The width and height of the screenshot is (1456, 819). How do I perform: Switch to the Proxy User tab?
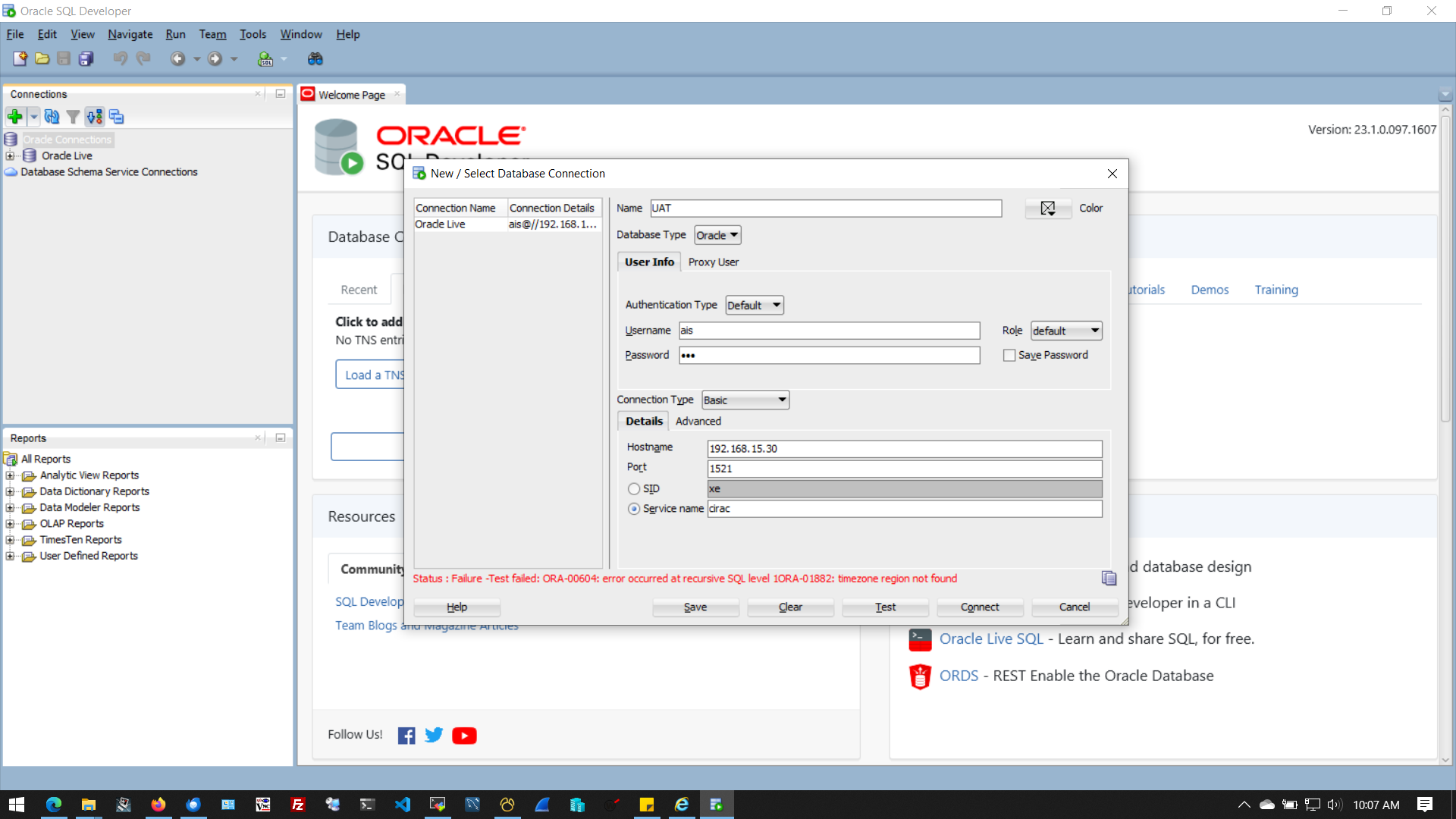coord(713,262)
